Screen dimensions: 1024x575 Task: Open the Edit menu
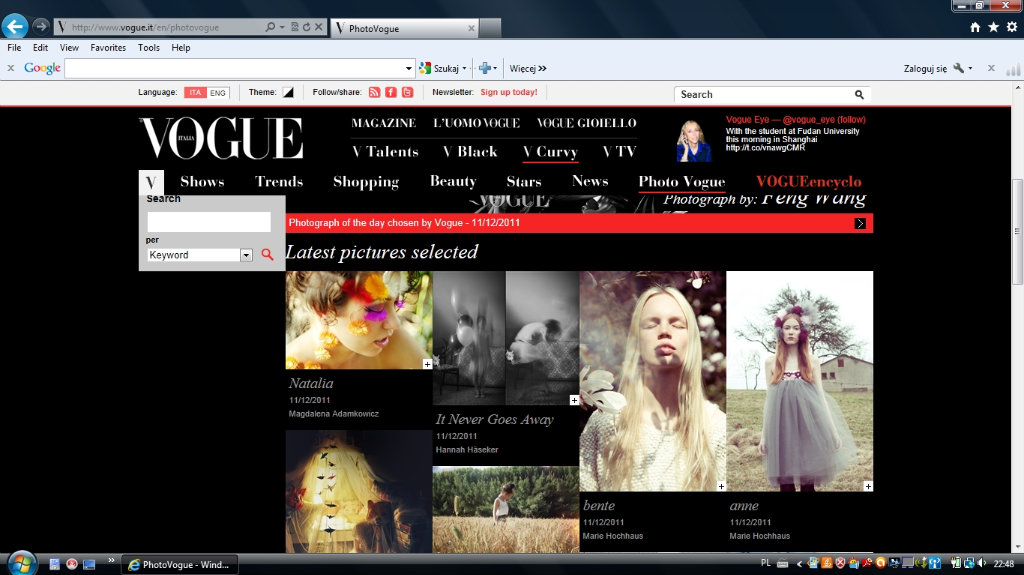(x=40, y=48)
